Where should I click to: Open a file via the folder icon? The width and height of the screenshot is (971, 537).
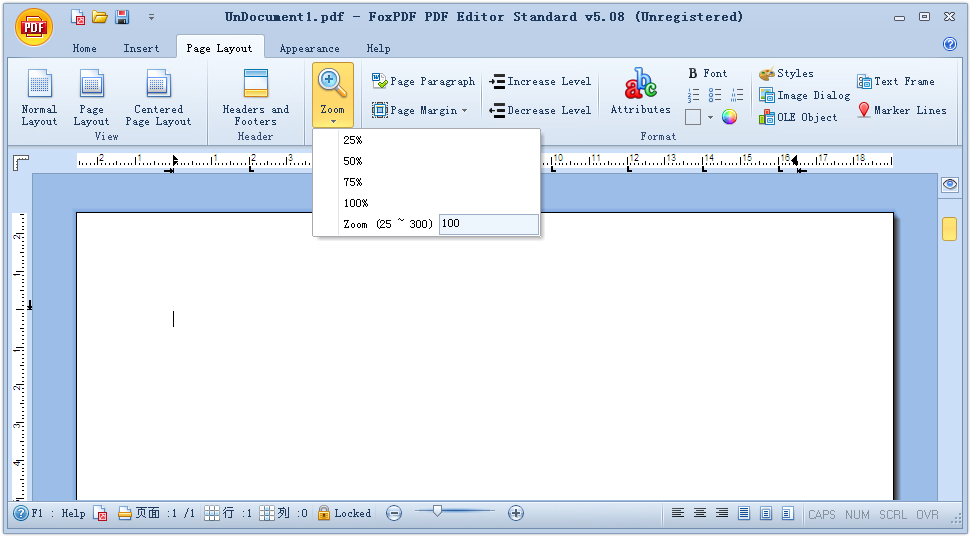click(x=100, y=17)
